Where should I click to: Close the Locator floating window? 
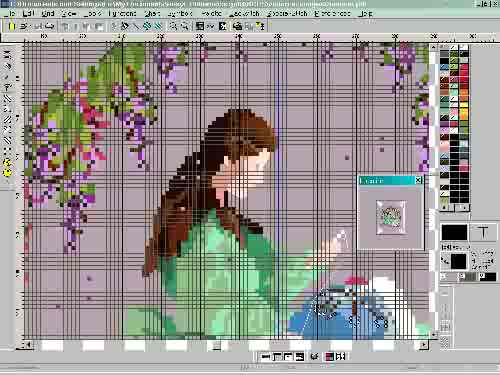coord(418,180)
